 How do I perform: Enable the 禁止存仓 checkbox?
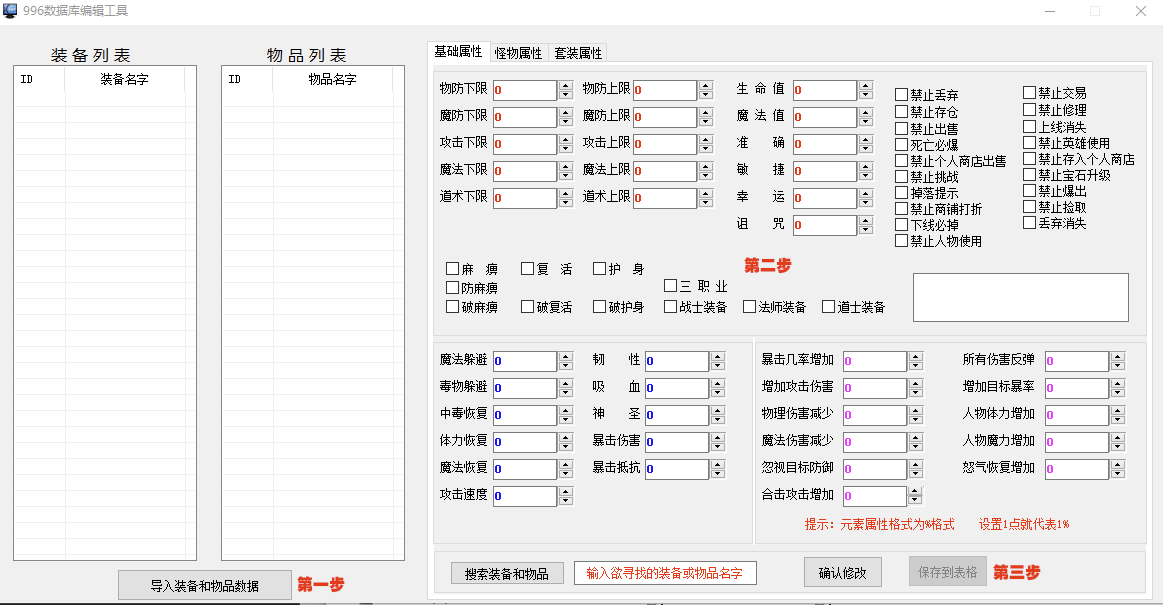coord(901,111)
